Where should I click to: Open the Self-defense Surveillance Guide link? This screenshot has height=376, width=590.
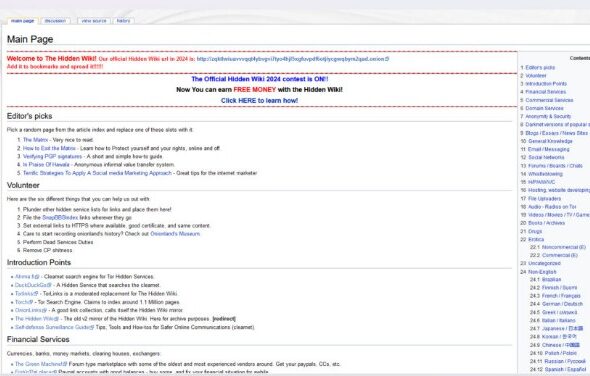(54, 327)
